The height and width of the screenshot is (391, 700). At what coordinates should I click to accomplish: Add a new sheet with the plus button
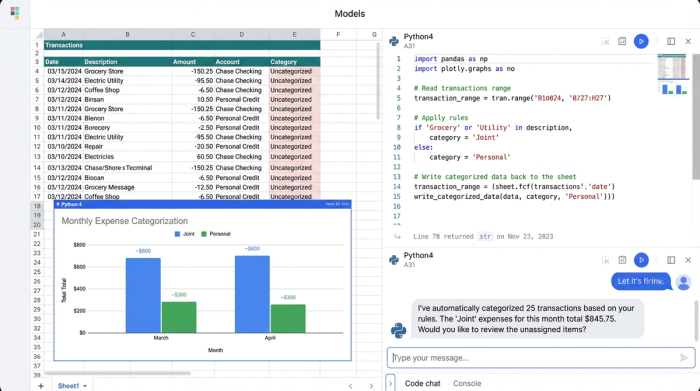pyautogui.click(x=41, y=386)
